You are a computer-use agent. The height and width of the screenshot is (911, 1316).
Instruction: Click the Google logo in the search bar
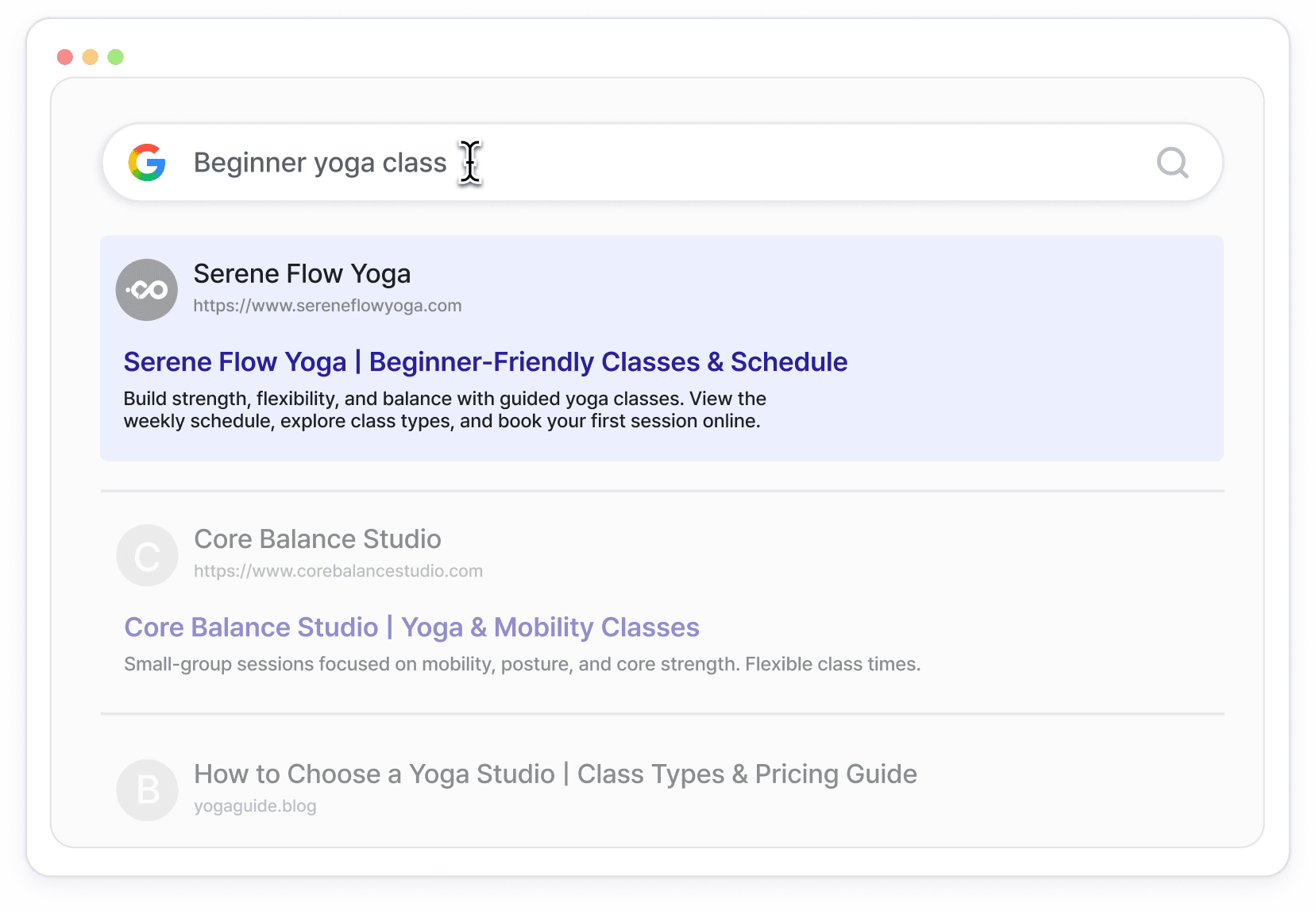click(147, 162)
